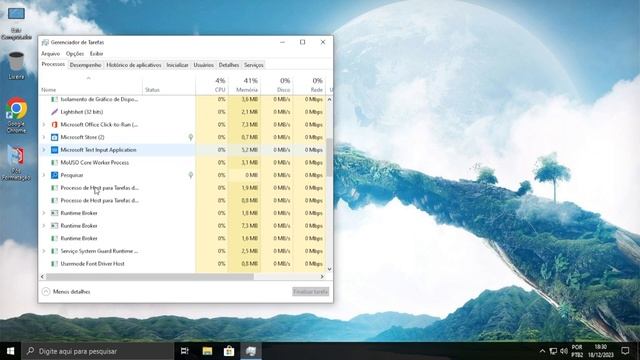Open Microsoft Store from the taskbar
This screenshot has width=640, height=360.
[229, 351]
